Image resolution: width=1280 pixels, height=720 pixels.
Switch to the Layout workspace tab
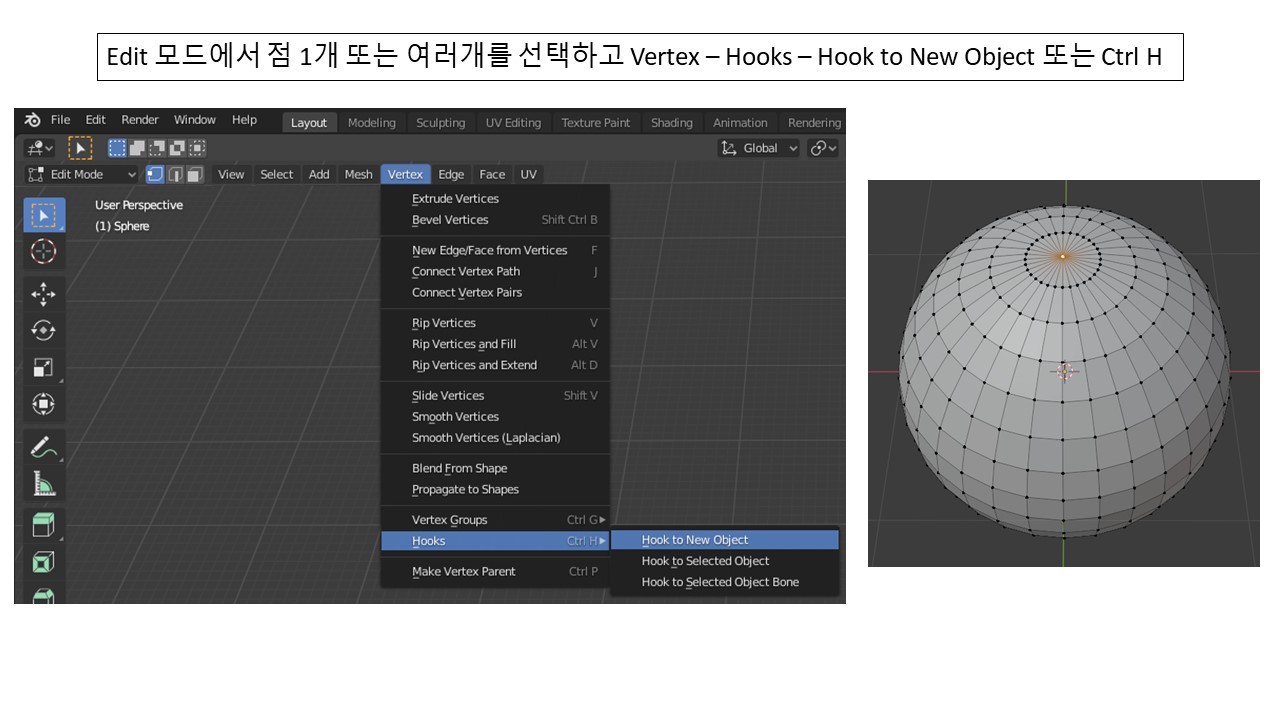[x=309, y=123]
